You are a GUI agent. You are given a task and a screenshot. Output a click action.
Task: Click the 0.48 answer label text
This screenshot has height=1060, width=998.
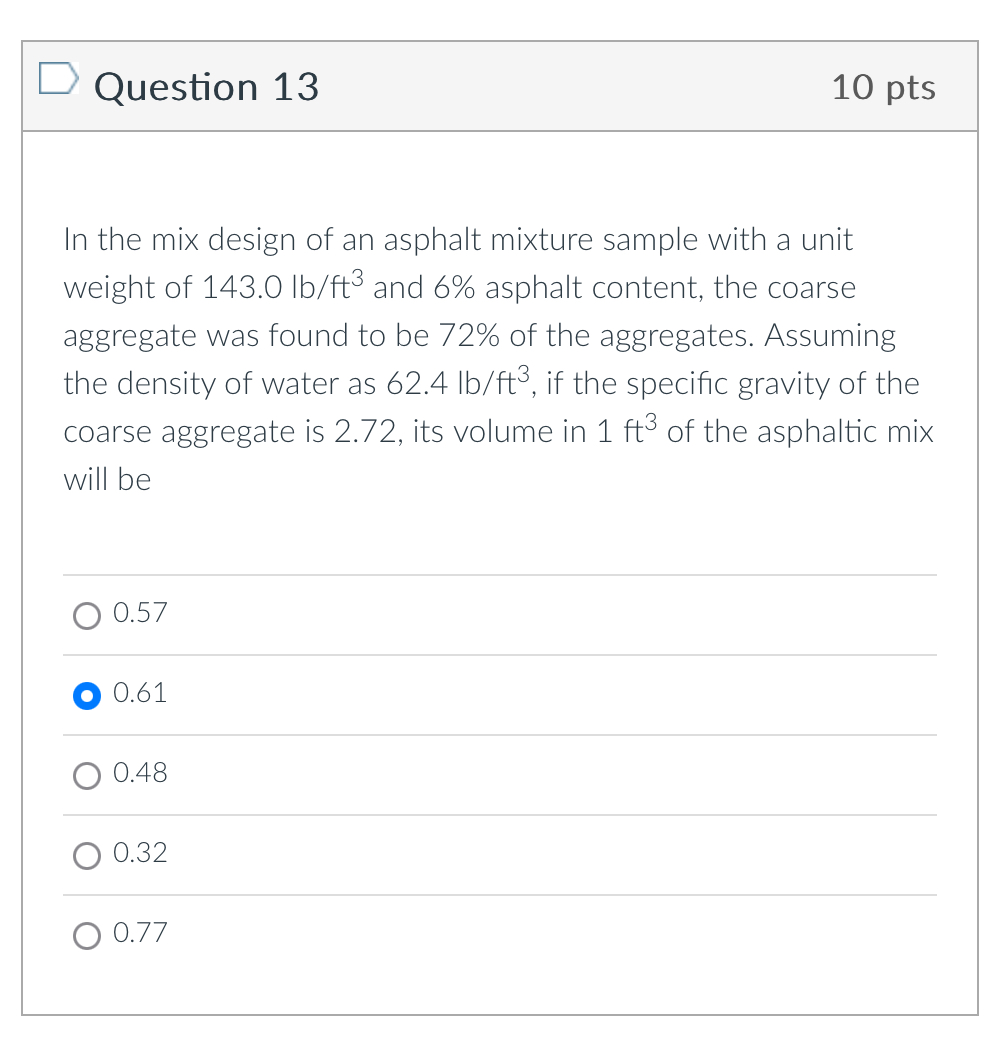click(141, 773)
